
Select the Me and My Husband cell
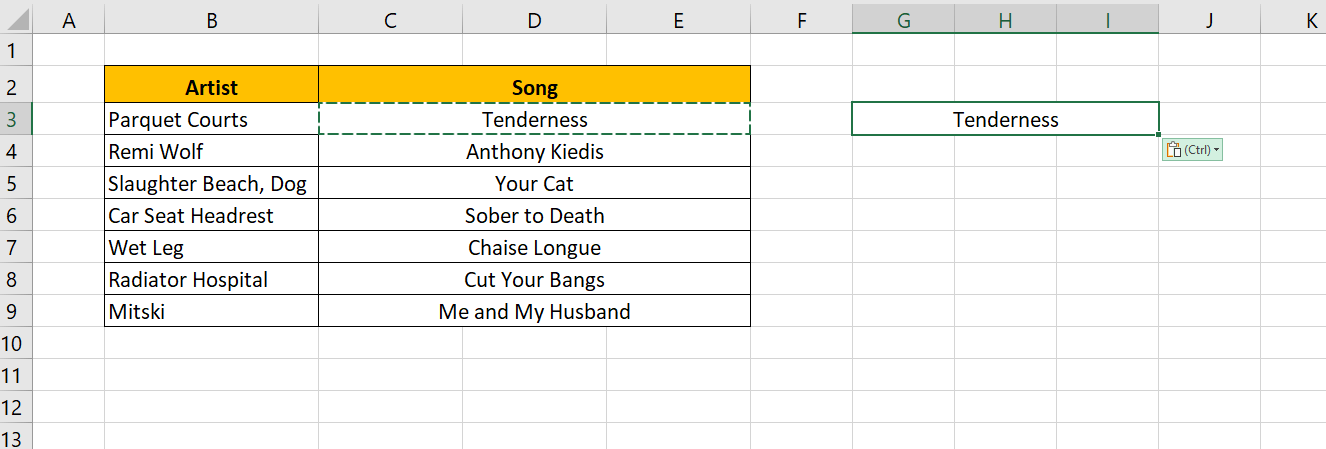point(534,312)
